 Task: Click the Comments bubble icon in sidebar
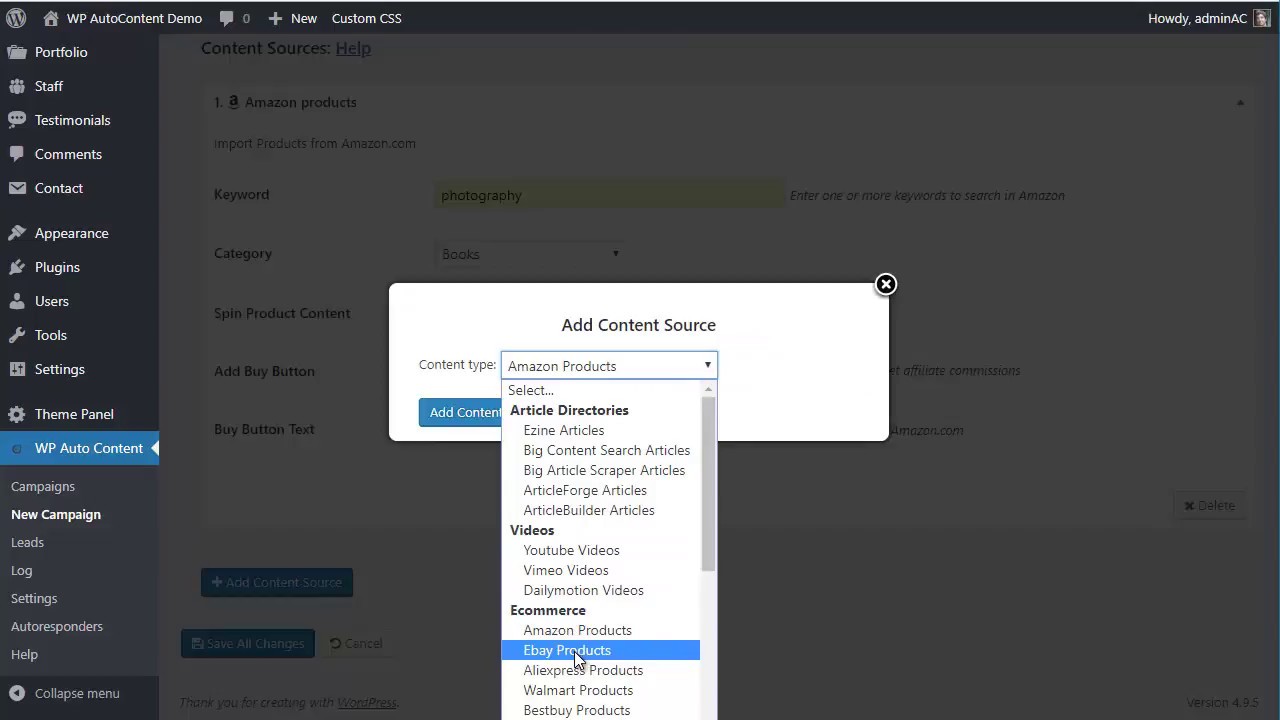tap(17, 154)
